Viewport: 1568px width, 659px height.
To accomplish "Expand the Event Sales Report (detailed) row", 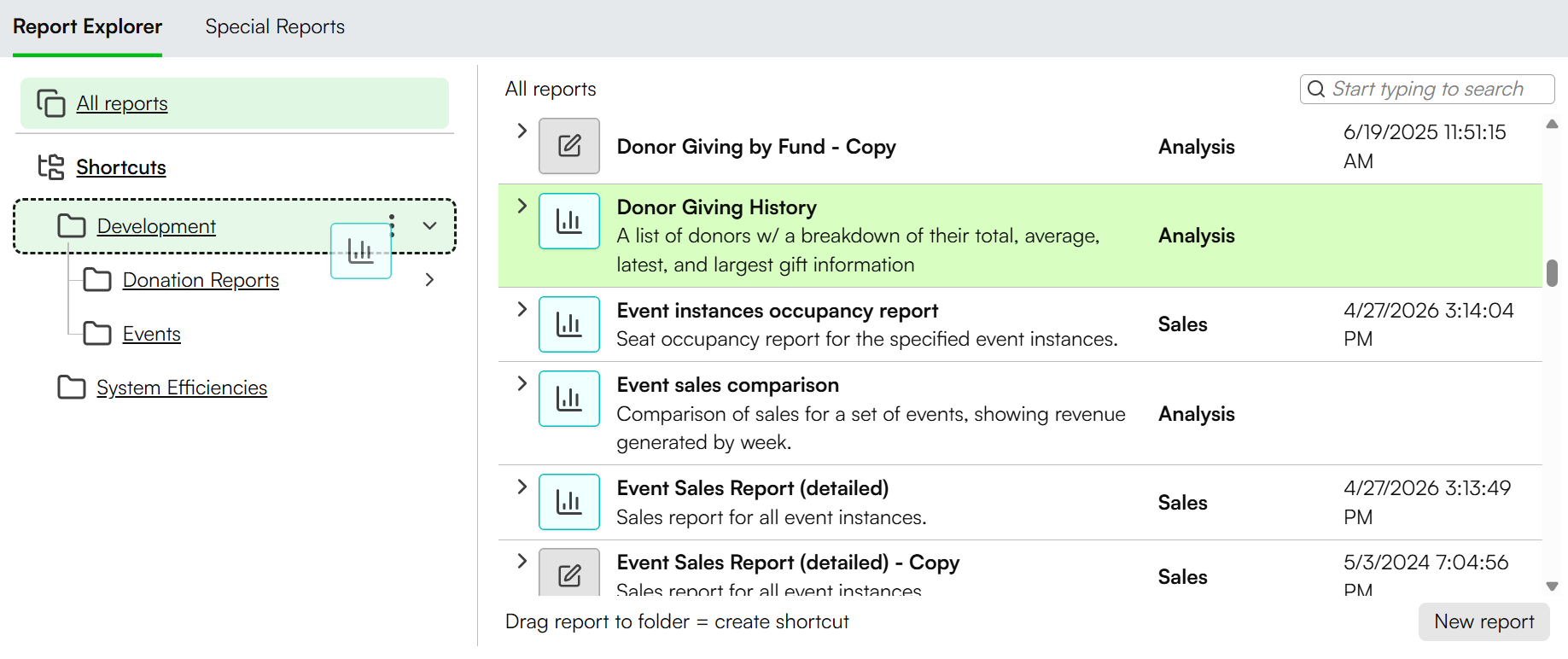I will pos(522,487).
